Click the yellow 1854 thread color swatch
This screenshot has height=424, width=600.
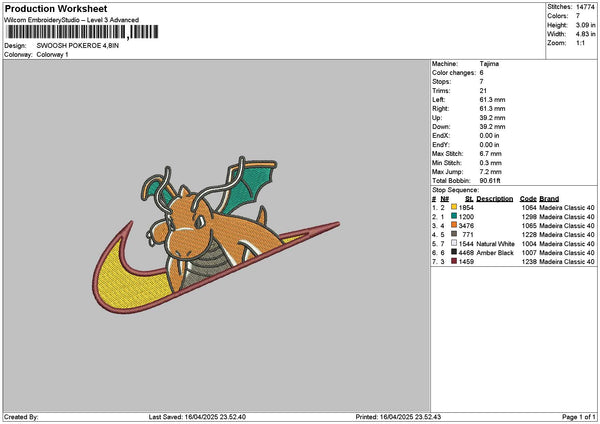pyautogui.click(x=454, y=207)
